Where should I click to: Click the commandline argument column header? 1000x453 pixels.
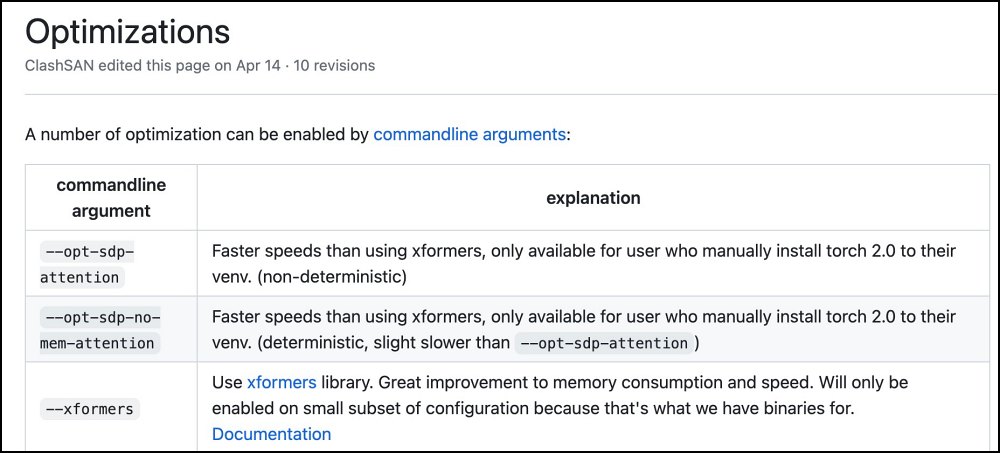111,198
